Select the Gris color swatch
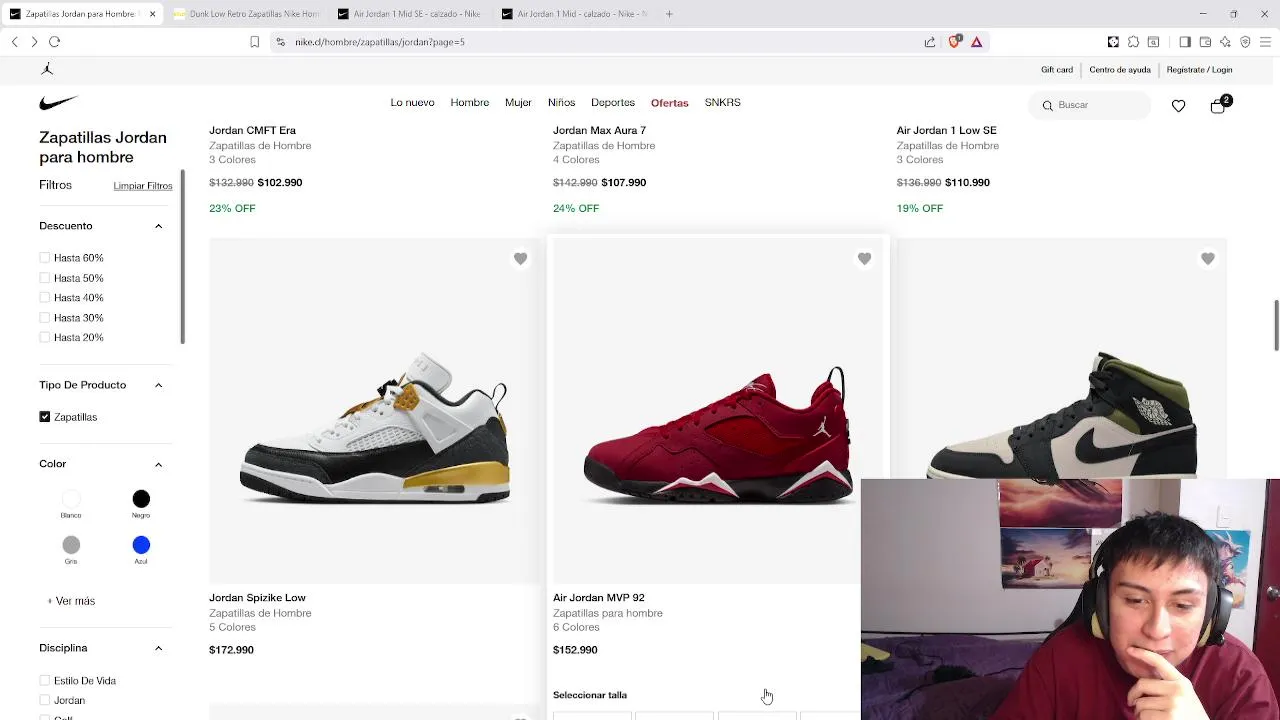 pos(71,545)
